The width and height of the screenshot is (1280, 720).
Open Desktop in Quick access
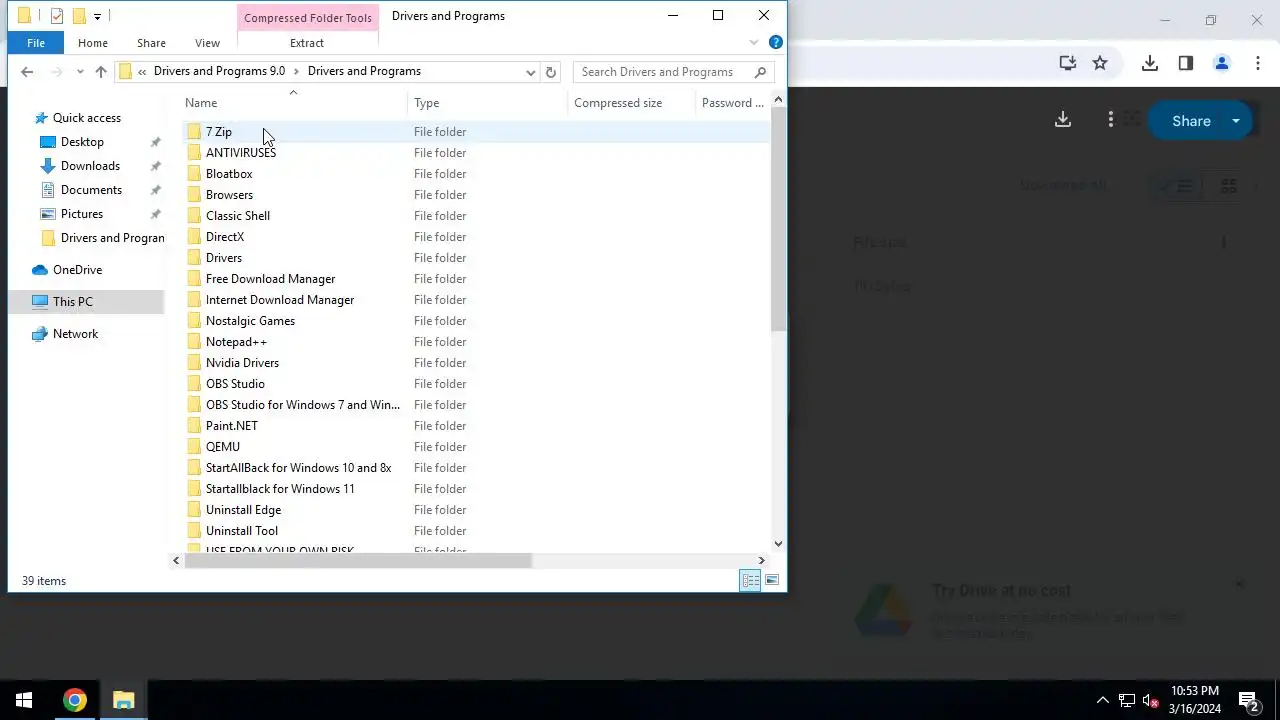[82, 142]
